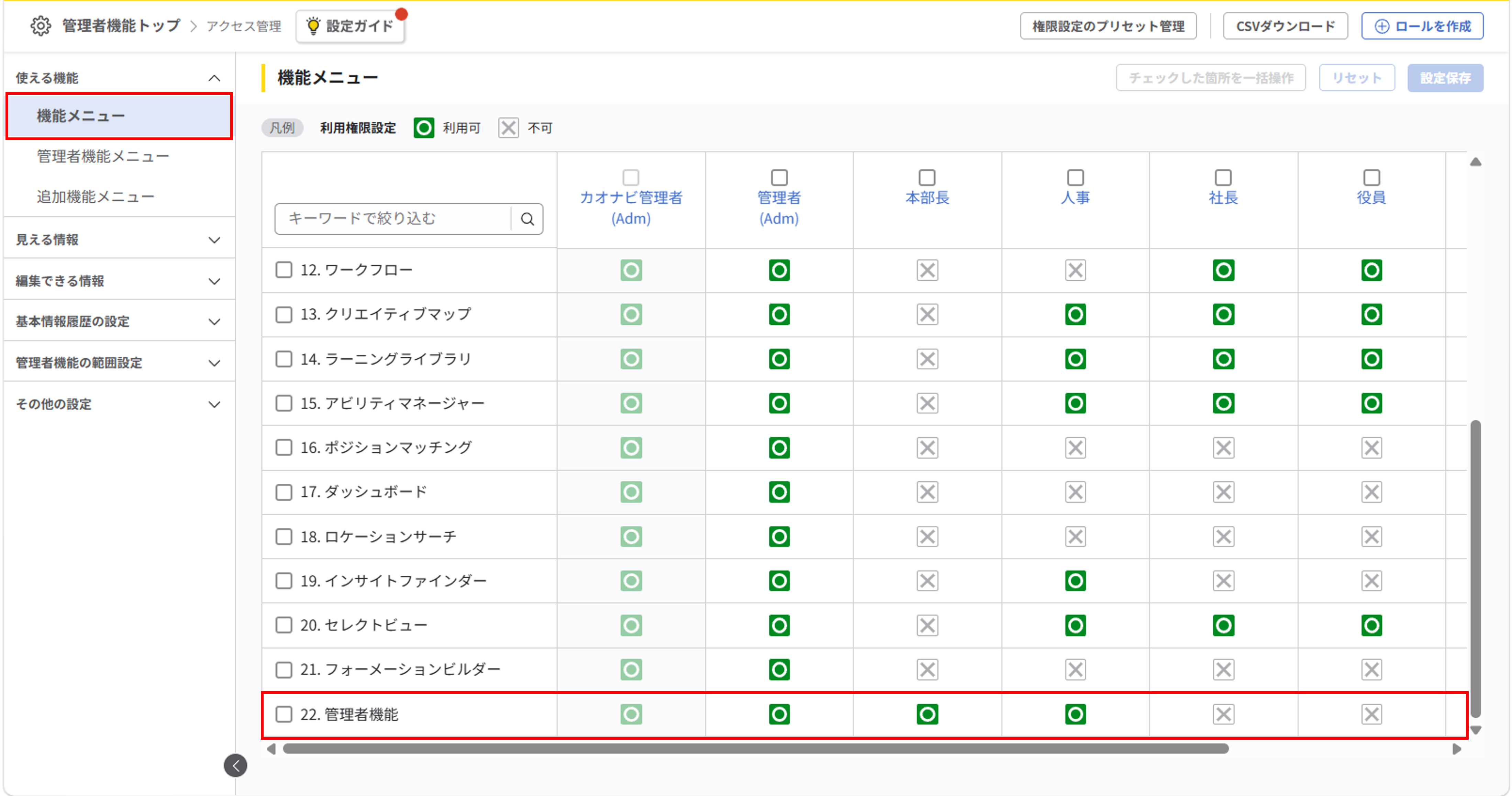Click the table's scroll-right arrow

(1457, 749)
